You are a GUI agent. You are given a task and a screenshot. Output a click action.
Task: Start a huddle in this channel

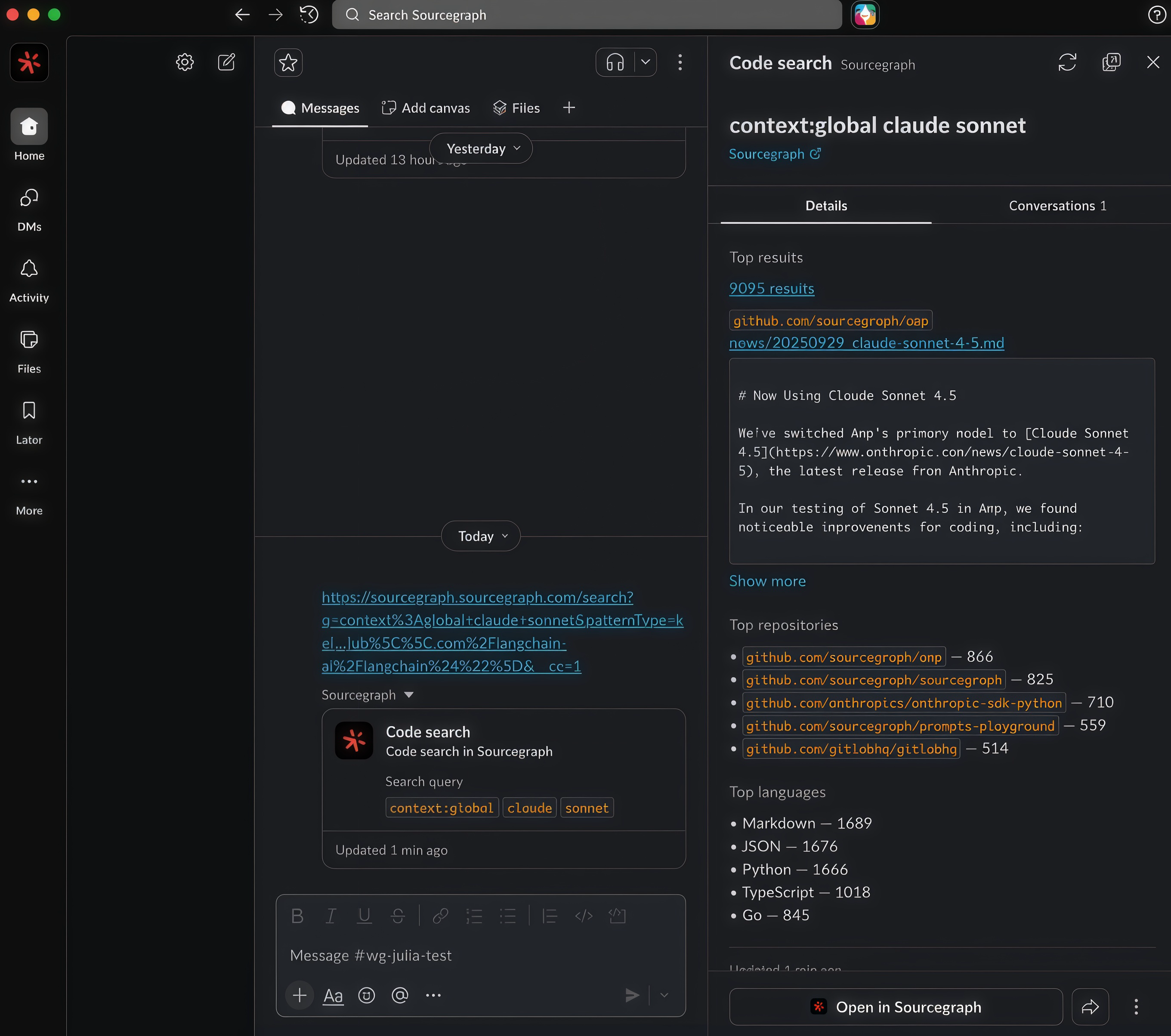coord(614,62)
